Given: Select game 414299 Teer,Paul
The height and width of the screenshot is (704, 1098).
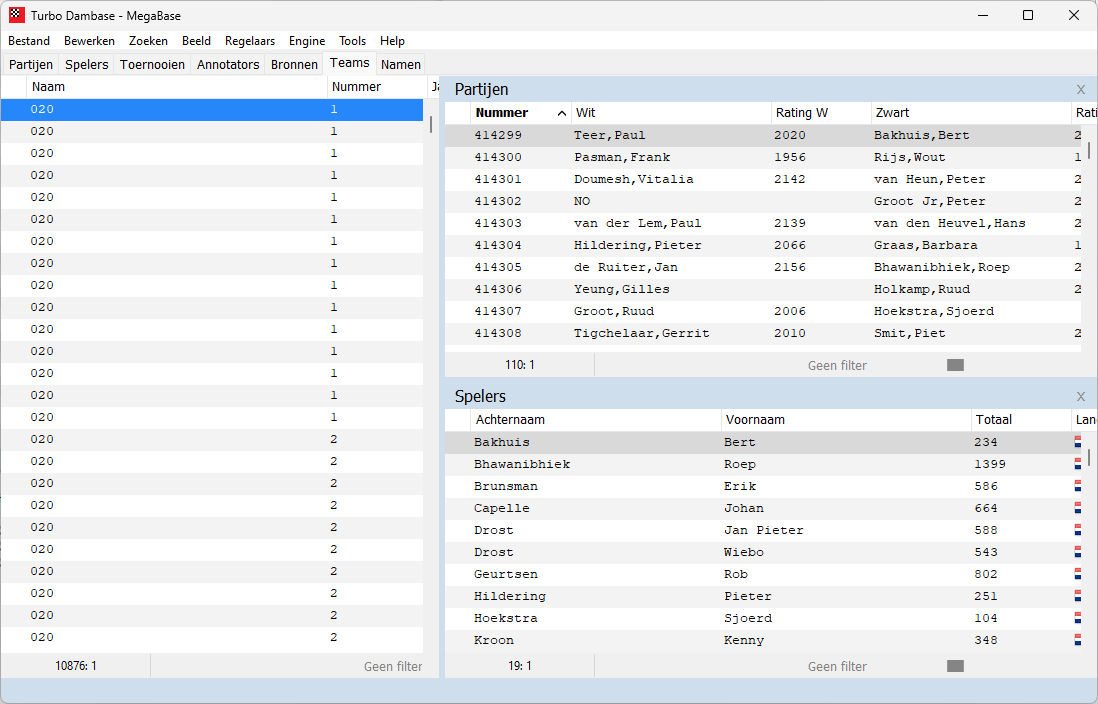Looking at the screenshot, I should point(763,135).
